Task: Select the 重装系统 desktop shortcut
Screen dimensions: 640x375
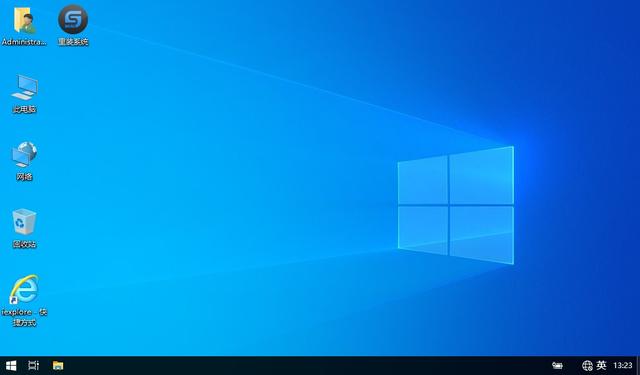Action: [73, 25]
